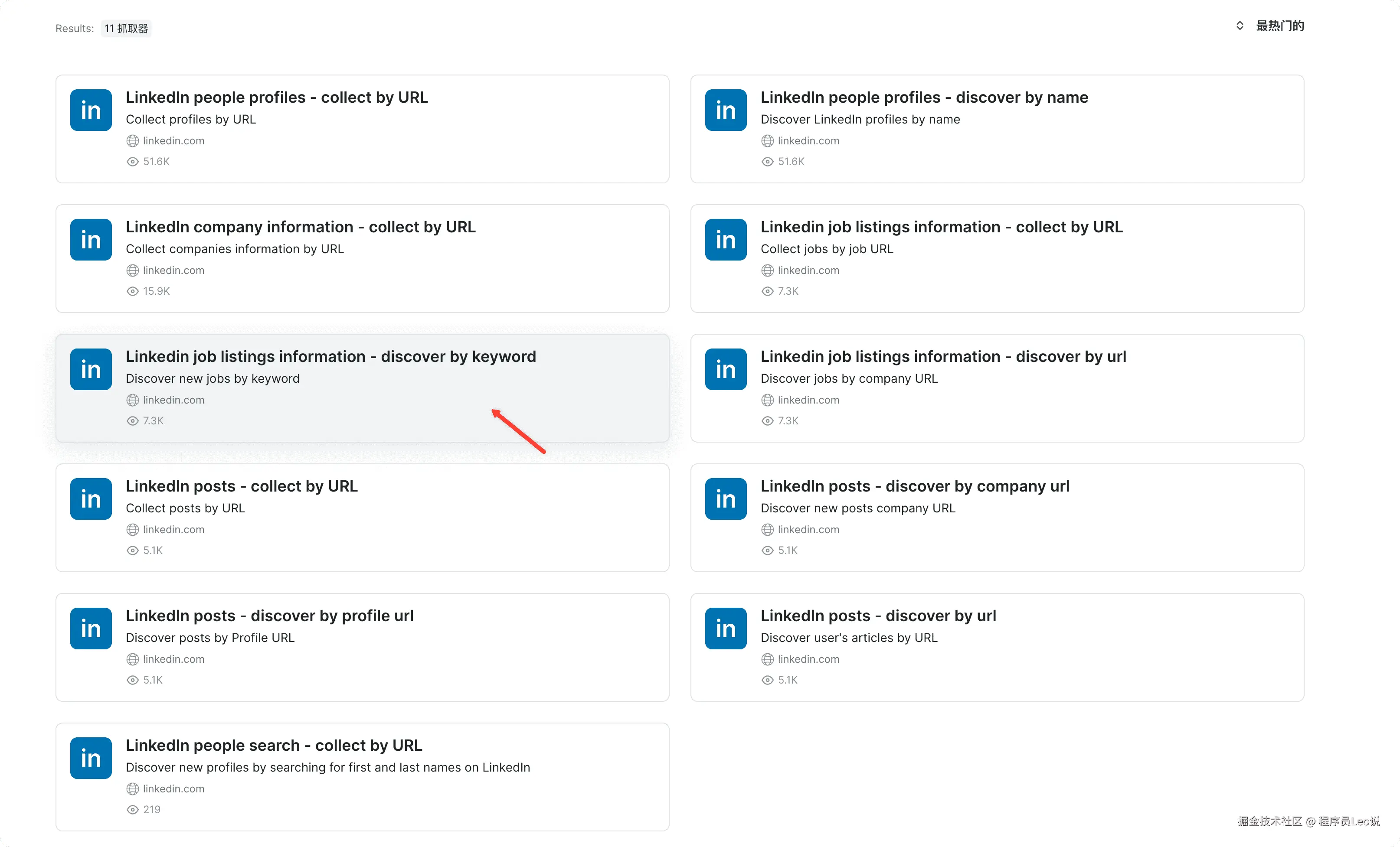
Task: Click LinkedIn icon on people search card
Action: pos(91,758)
